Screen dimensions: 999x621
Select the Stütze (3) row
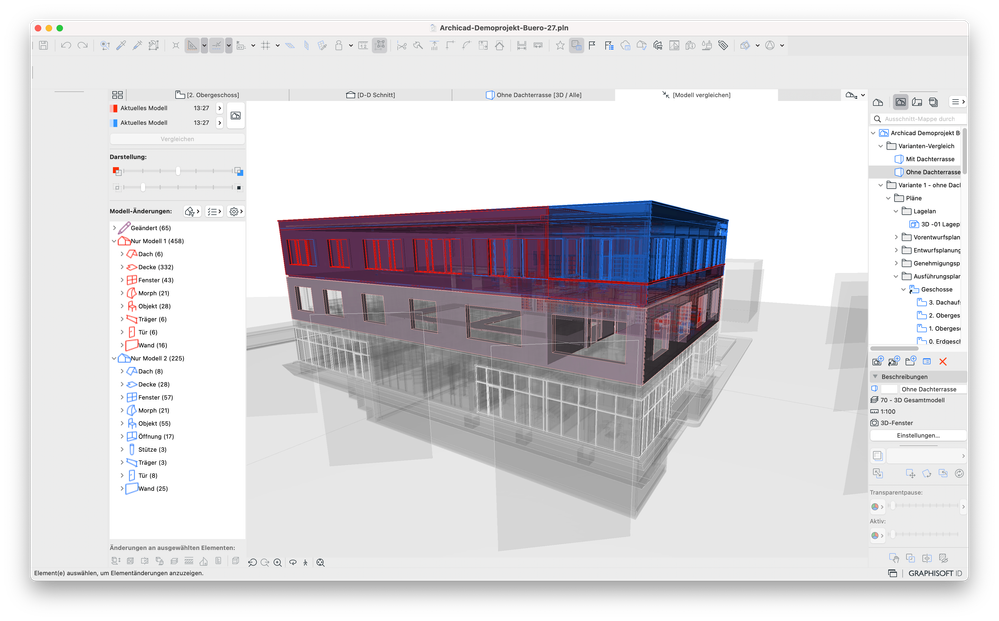[177, 450]
